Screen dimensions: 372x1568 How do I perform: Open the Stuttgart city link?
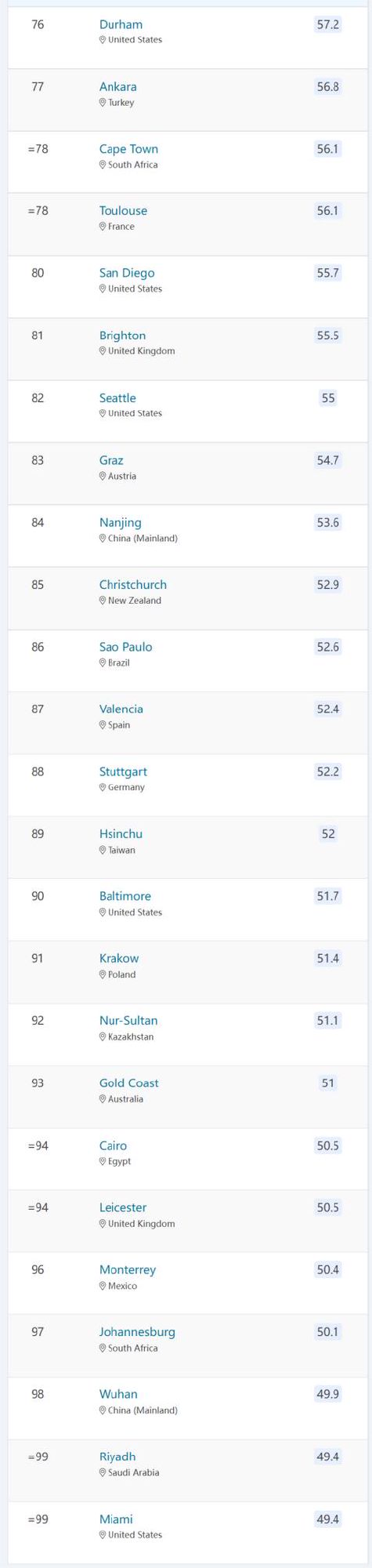click(x=123, y=772)
